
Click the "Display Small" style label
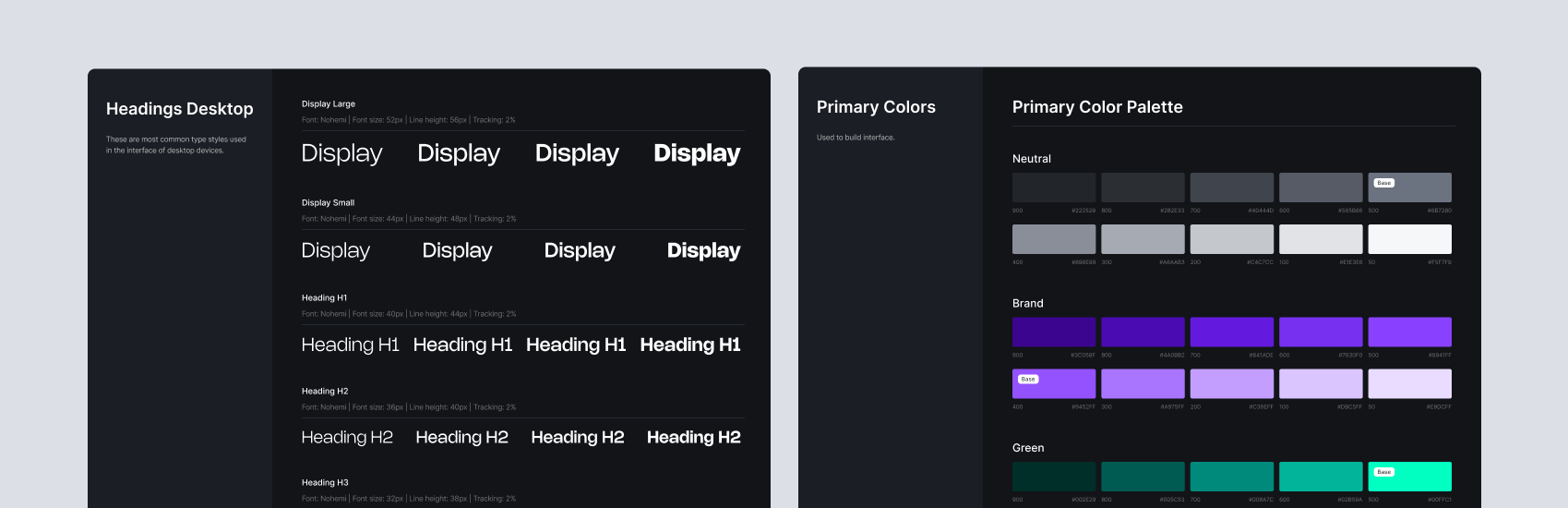pyautogui.click(x=328, y=203)
